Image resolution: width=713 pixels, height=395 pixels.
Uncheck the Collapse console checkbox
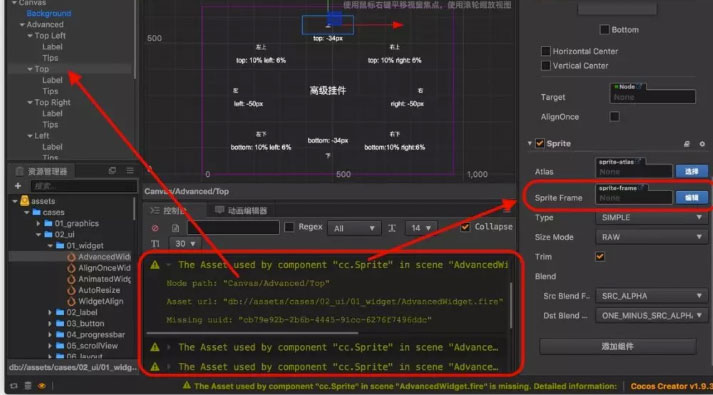click(x=465, y=226)
